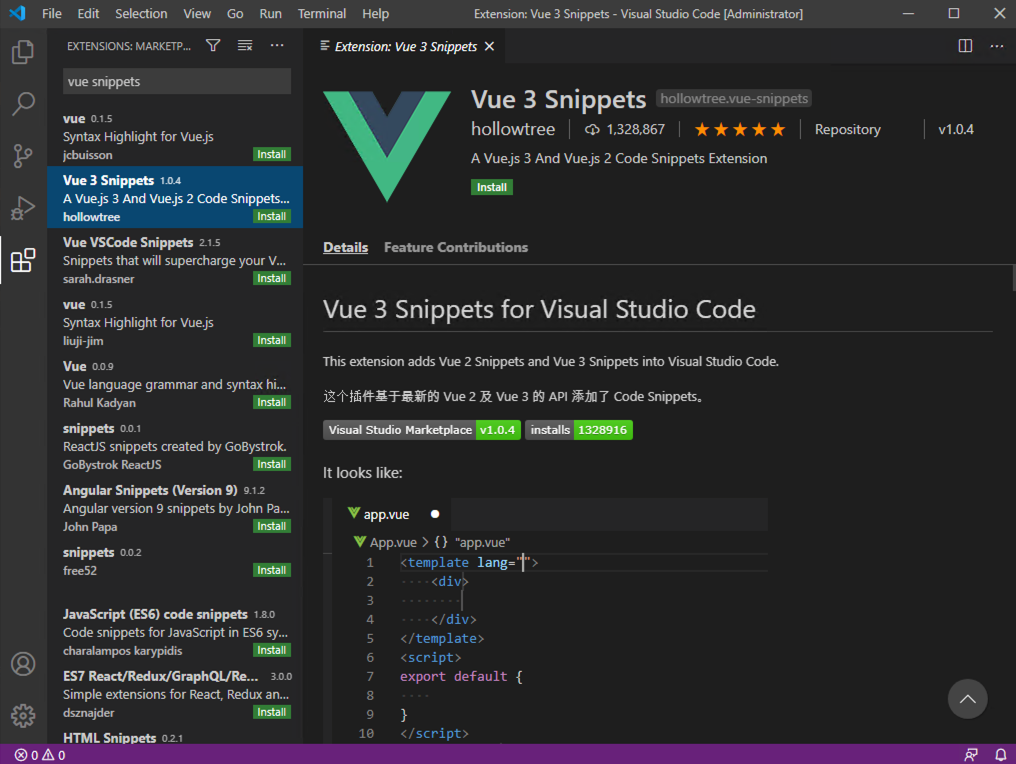Open the notifications bell in status bar
The image size is (1016, 764).
[1001, 755]
